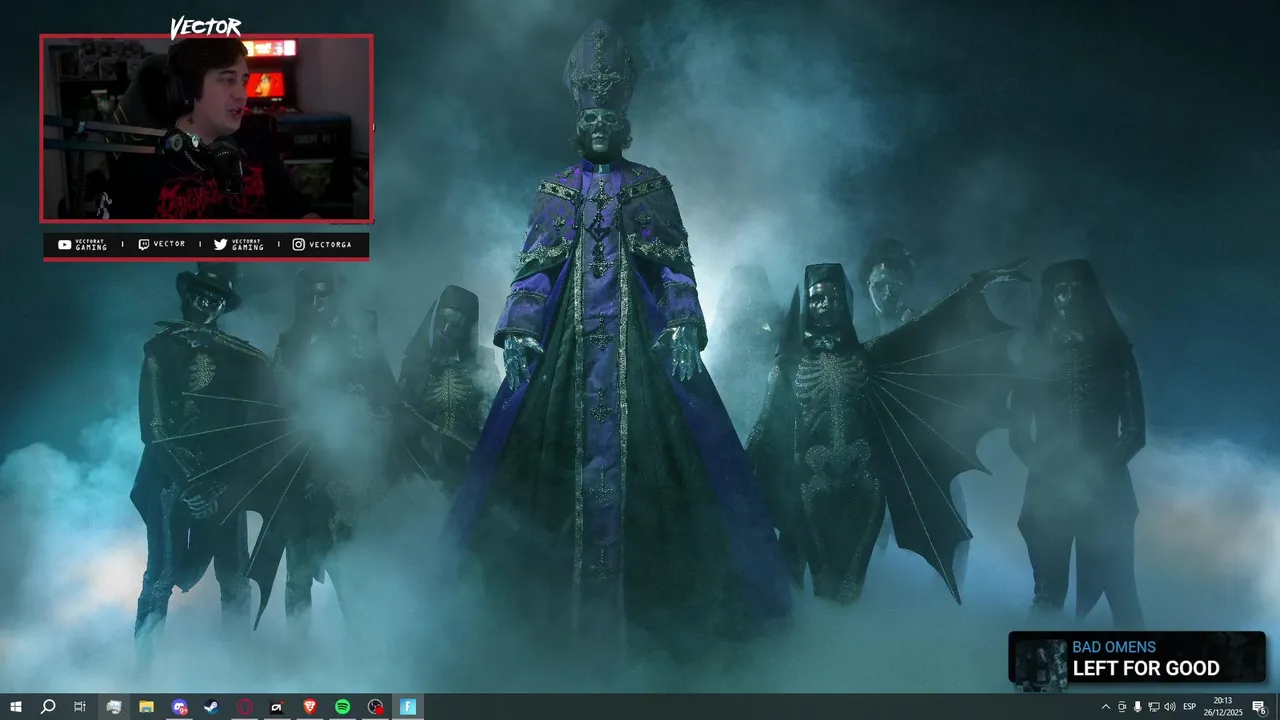Open File Explorer from the taskbar

point(146,707)
